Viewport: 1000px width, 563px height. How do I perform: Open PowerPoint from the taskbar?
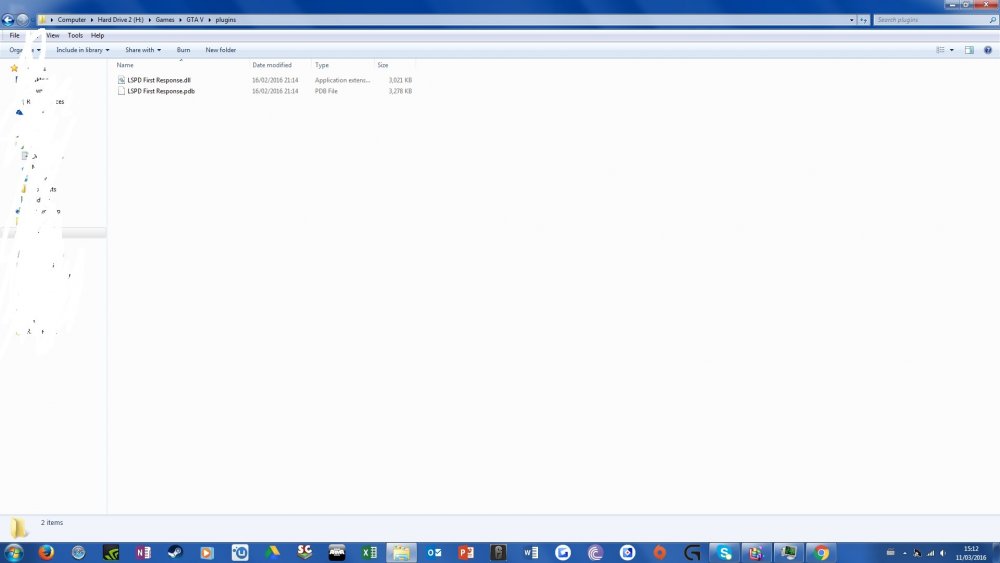pos(466,552)
